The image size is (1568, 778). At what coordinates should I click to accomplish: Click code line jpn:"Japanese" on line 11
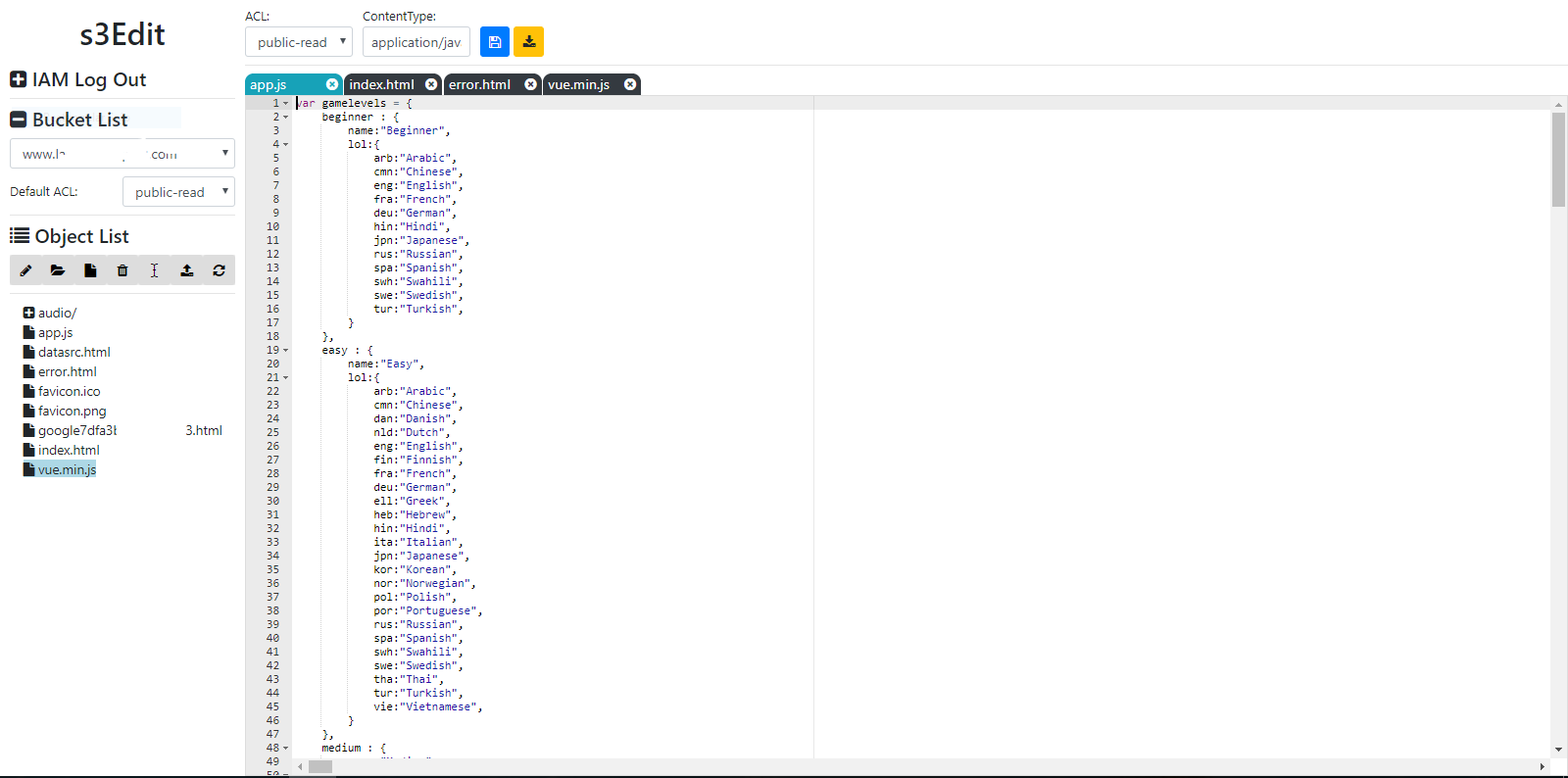click(421, 240)
